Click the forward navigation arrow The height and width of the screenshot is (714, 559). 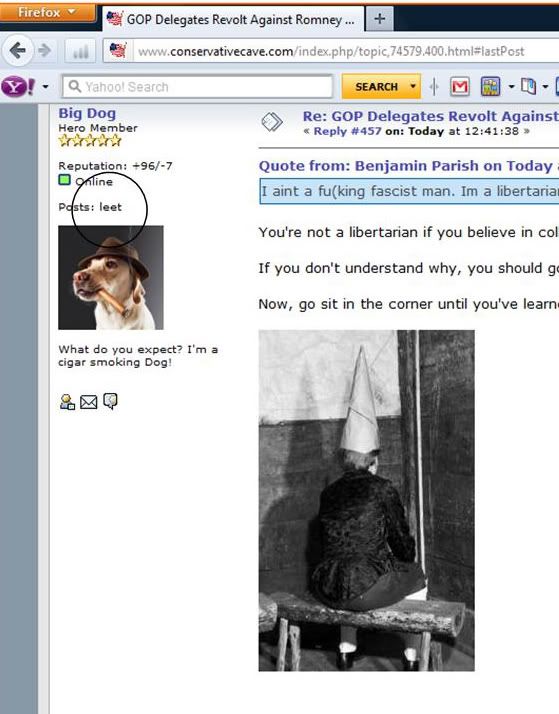(x=45, y=51)
